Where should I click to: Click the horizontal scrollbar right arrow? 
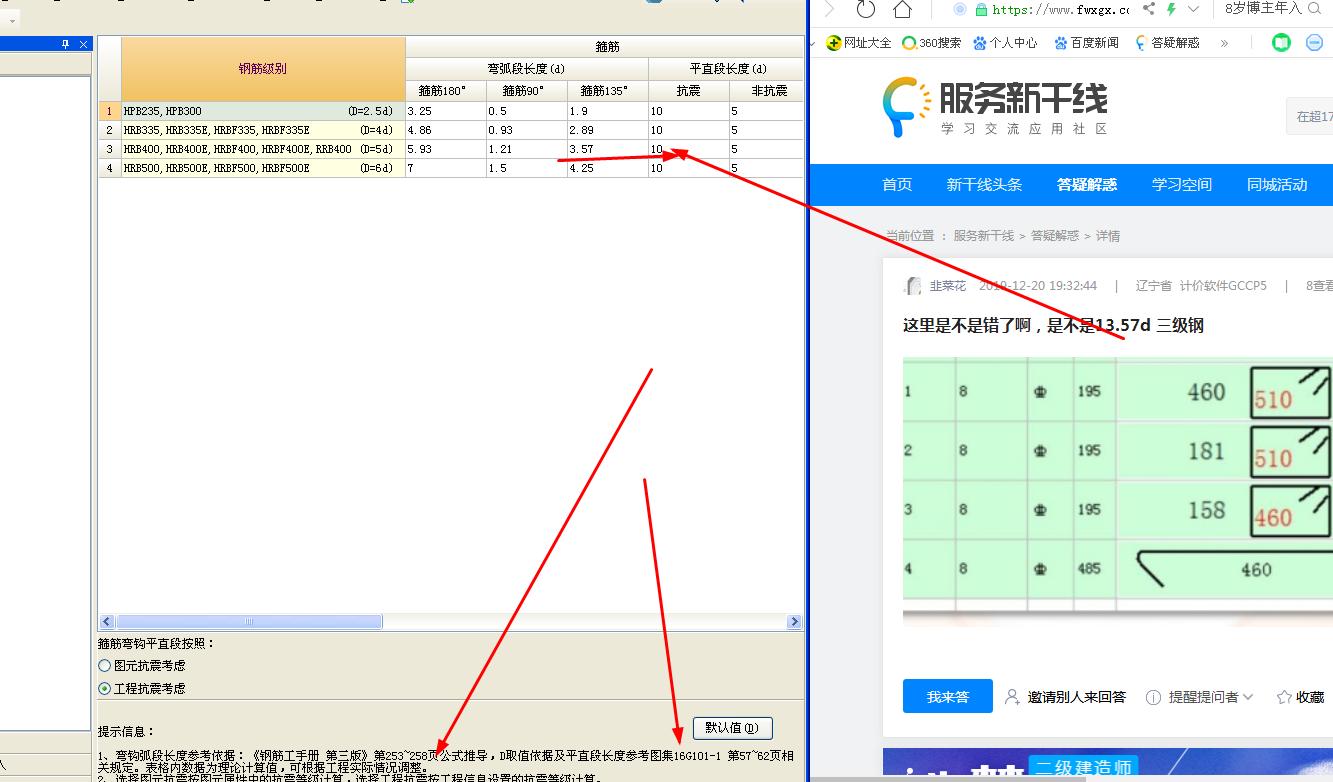pyautogui.click(x=795, y=622)
